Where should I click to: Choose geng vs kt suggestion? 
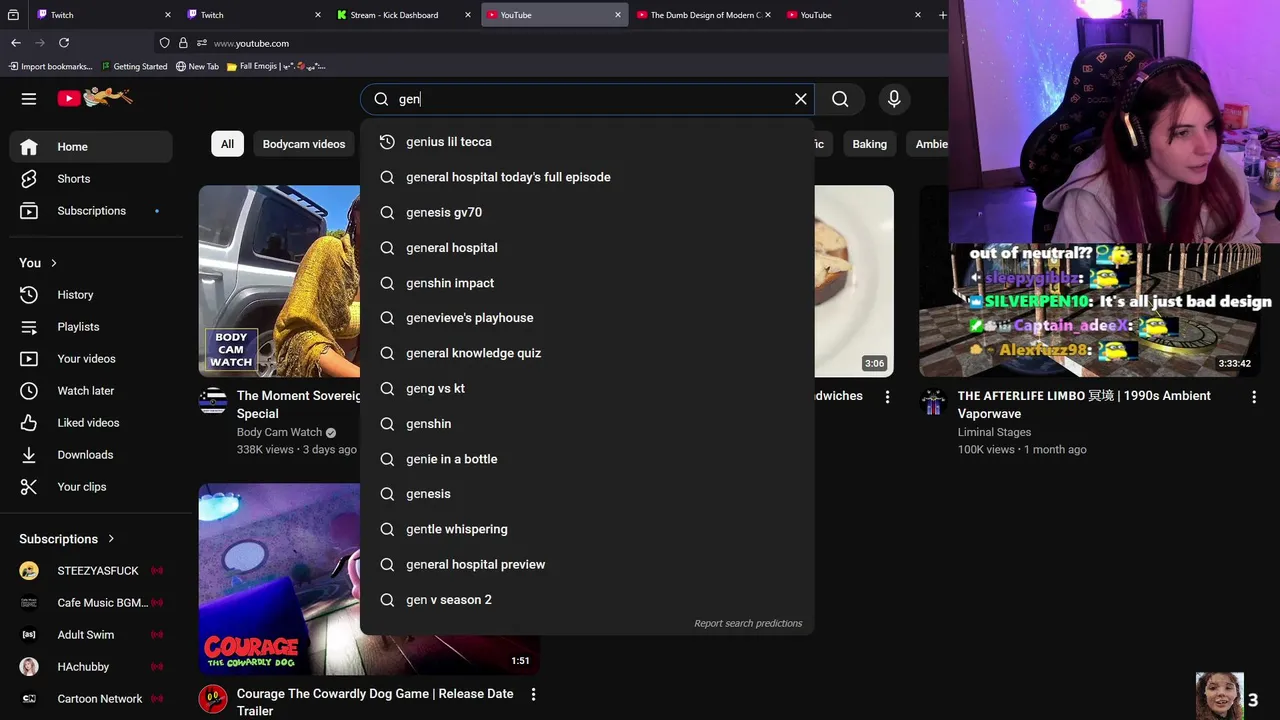click(587, 388)
